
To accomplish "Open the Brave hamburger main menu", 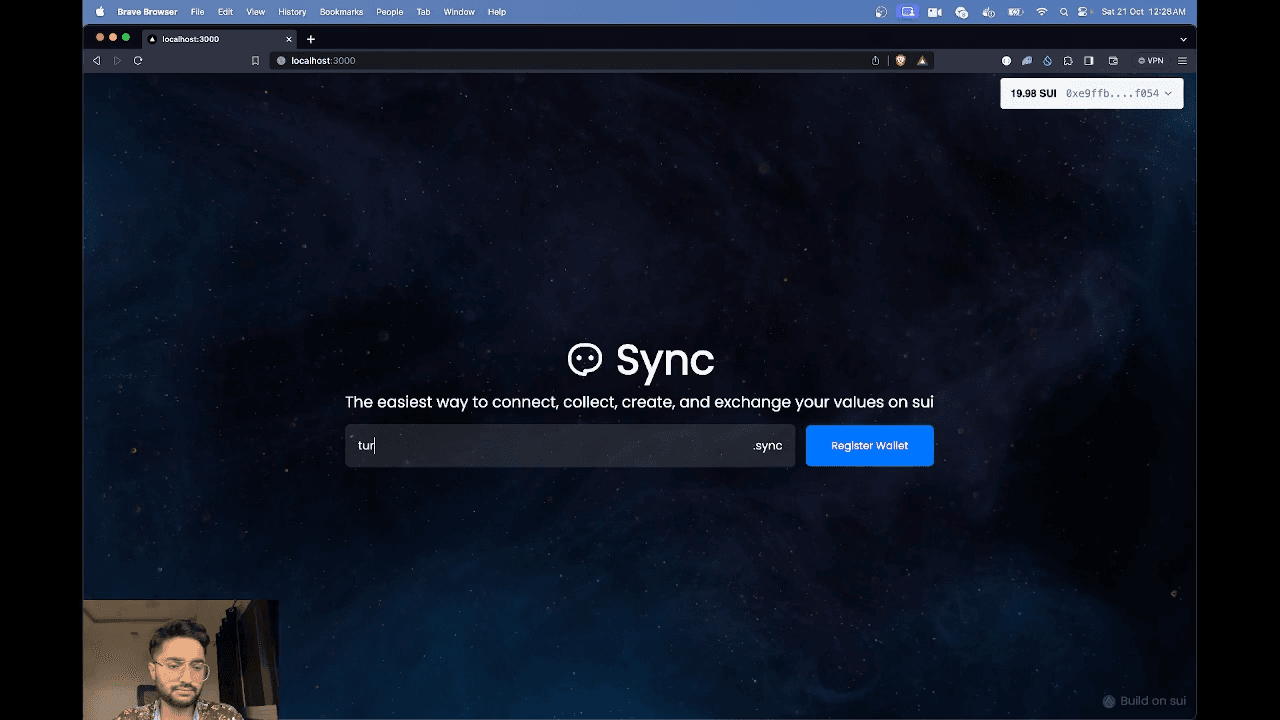I will pos(1182,61).
